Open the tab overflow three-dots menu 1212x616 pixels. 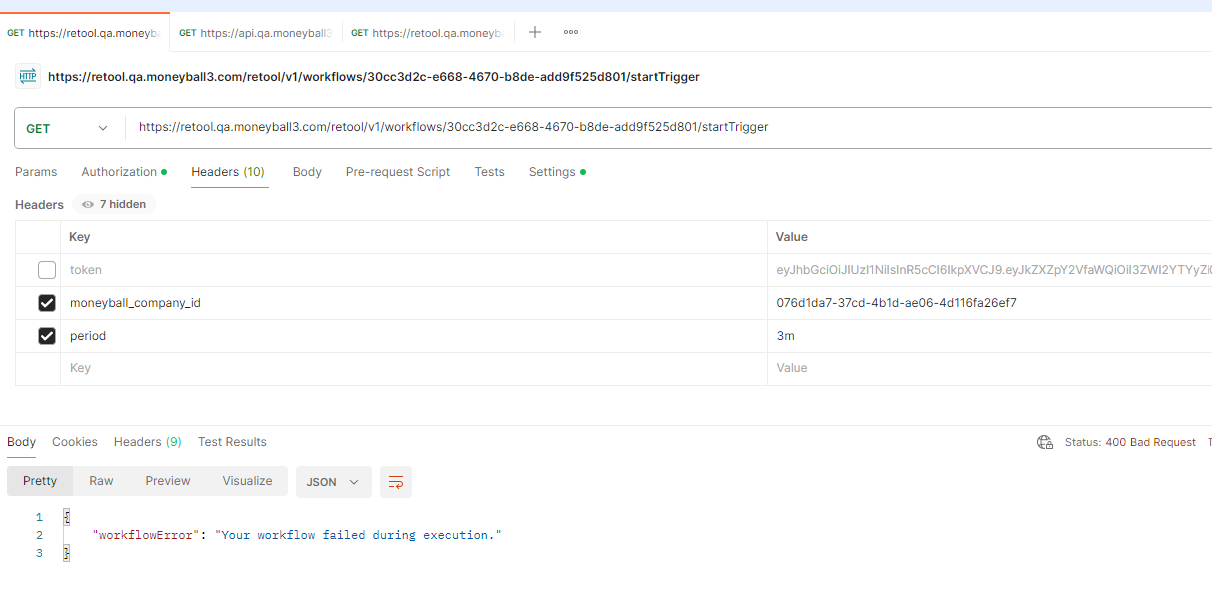(x=571, y=32)
